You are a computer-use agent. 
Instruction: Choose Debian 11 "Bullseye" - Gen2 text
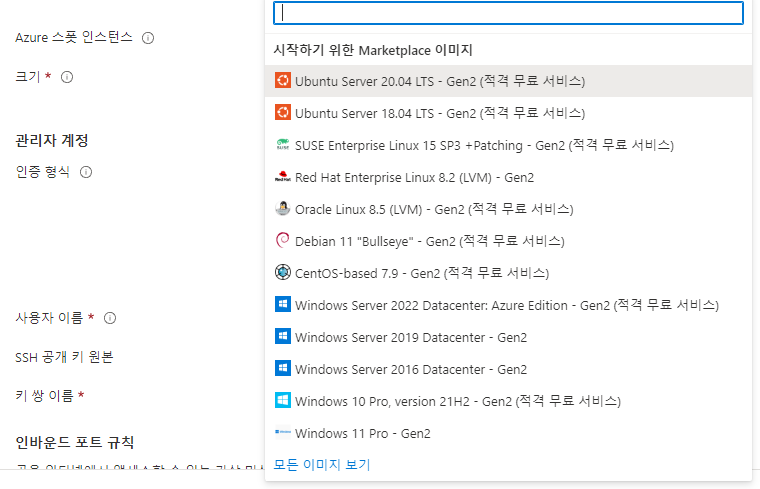[430, 241]
